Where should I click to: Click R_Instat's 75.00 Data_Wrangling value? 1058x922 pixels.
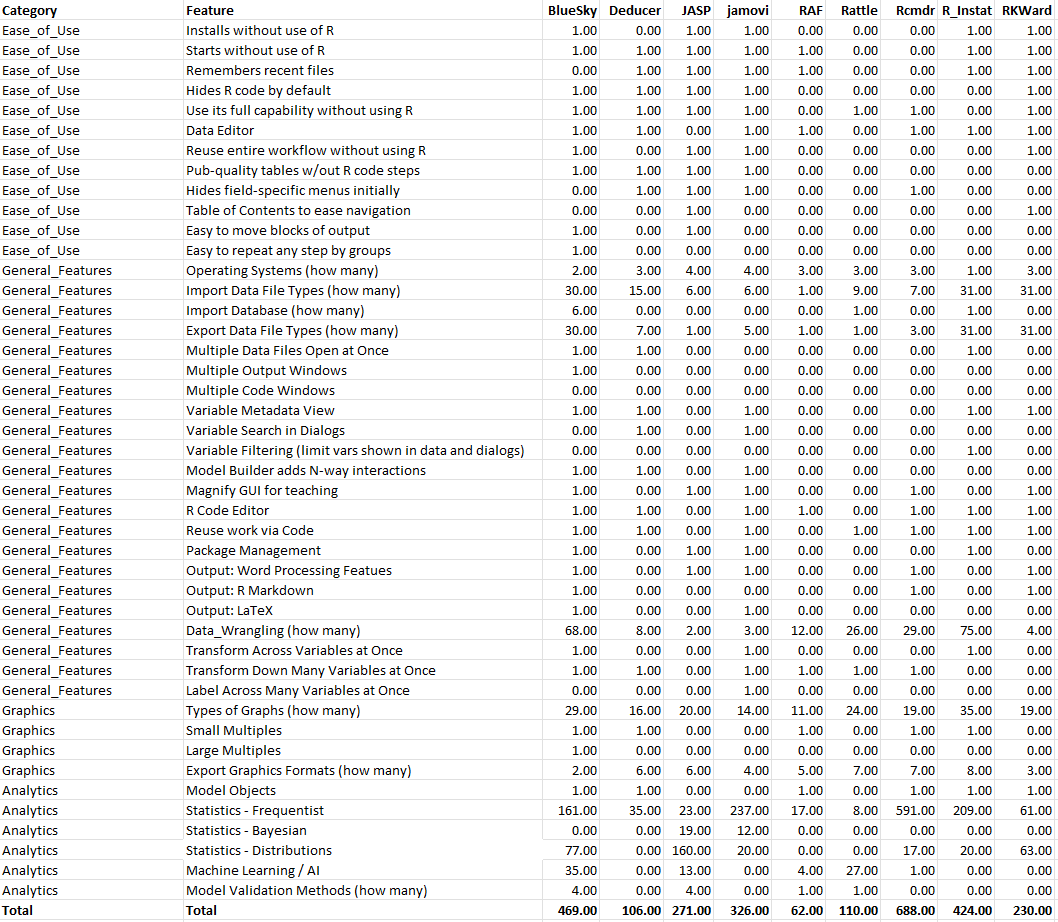(x=976, y=630)
